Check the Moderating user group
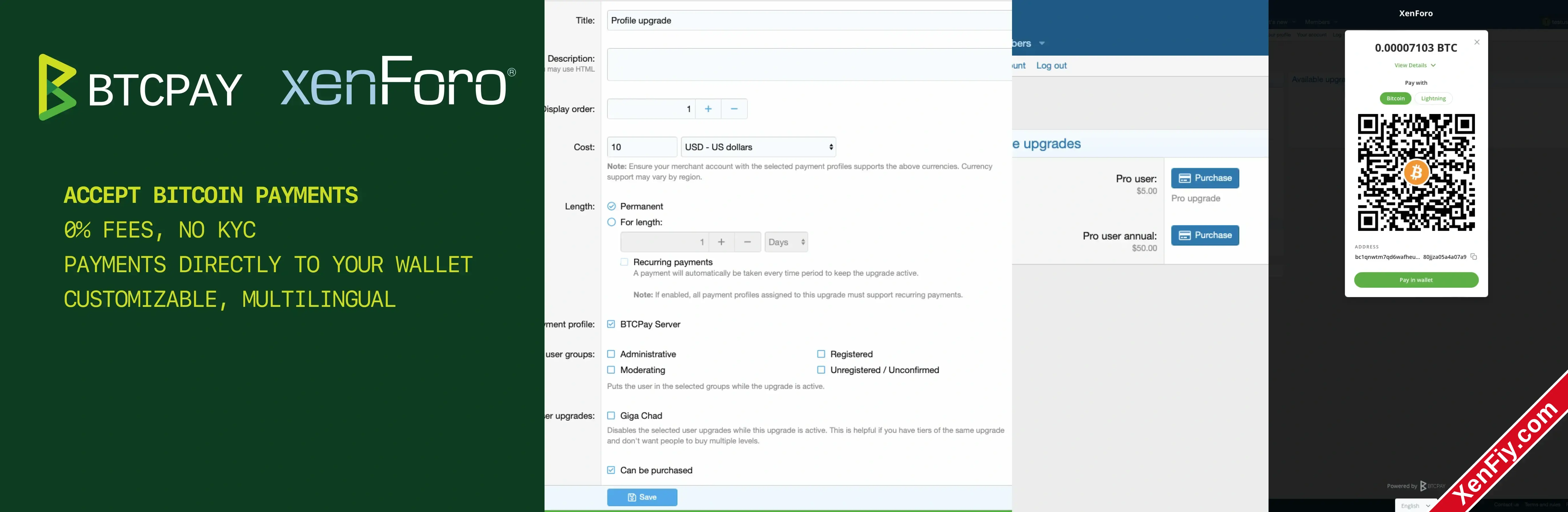Image resolution: width=1568 pixels, height=512 pixels. pos(611,370)
